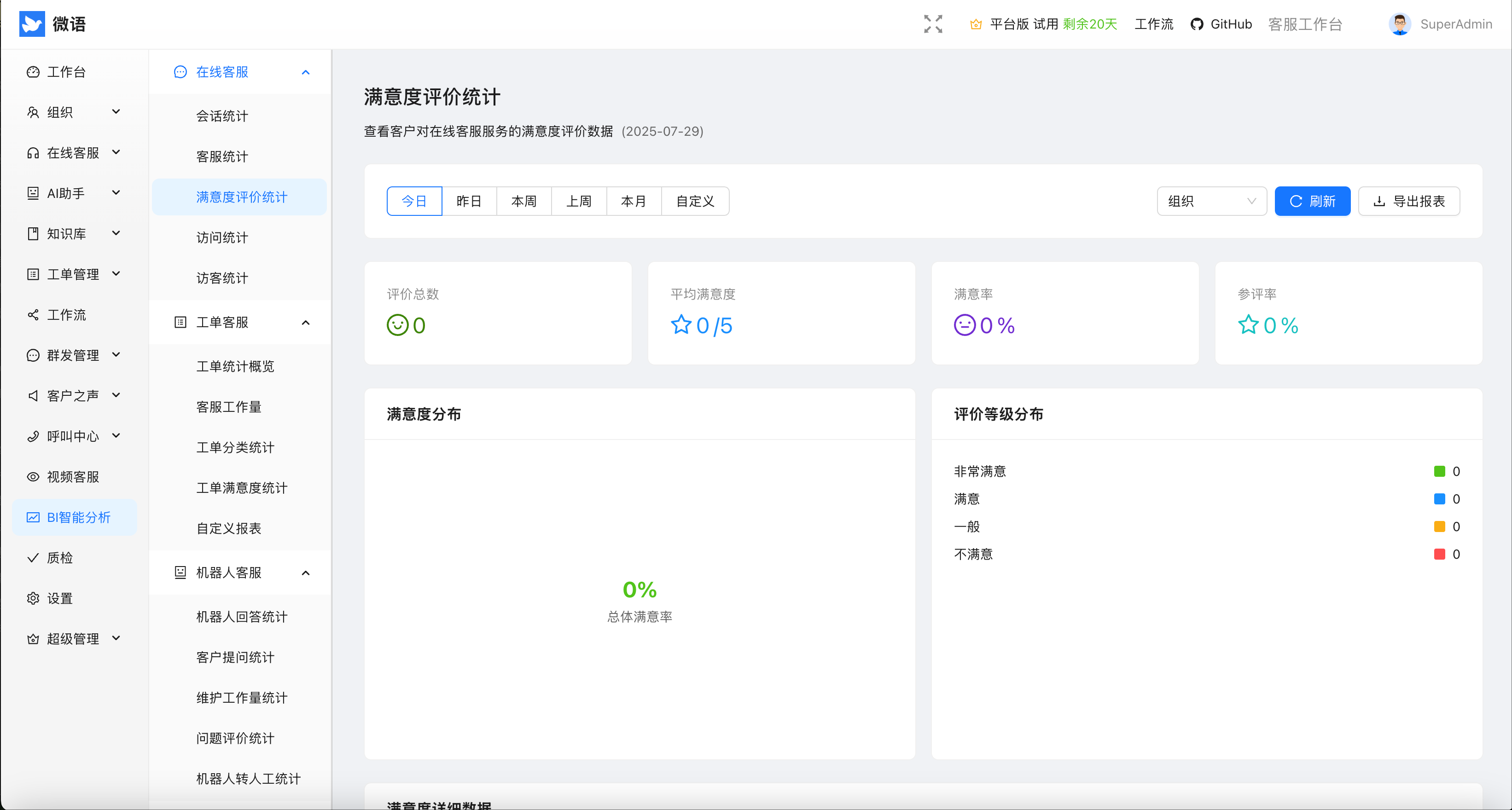Click the 微语 bird logo

32,23
